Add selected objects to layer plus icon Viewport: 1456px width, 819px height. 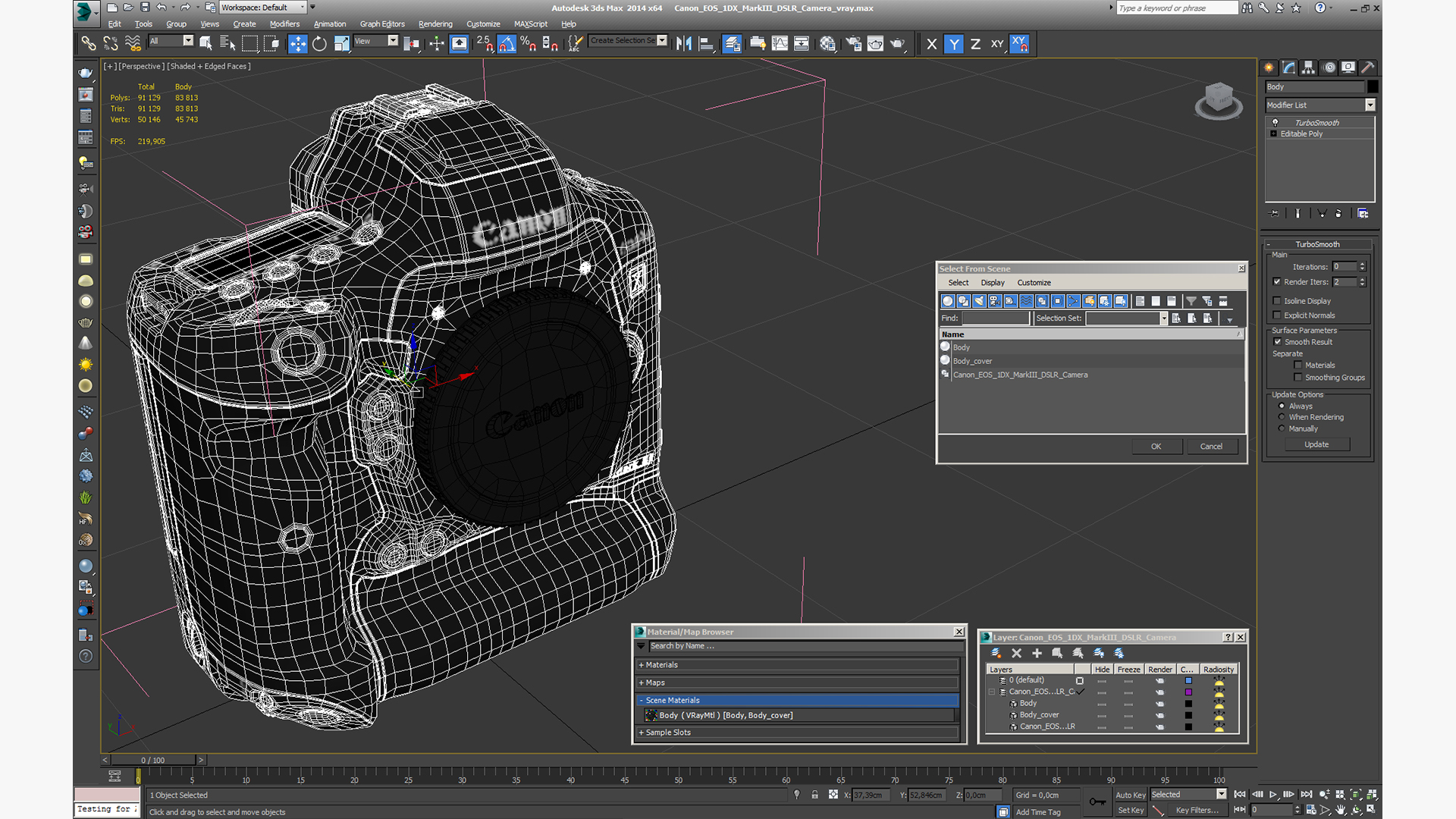click(x=1037, y=653)
